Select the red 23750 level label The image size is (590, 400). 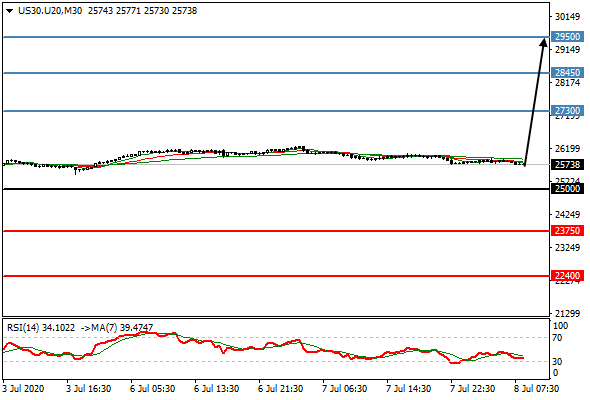567,230
